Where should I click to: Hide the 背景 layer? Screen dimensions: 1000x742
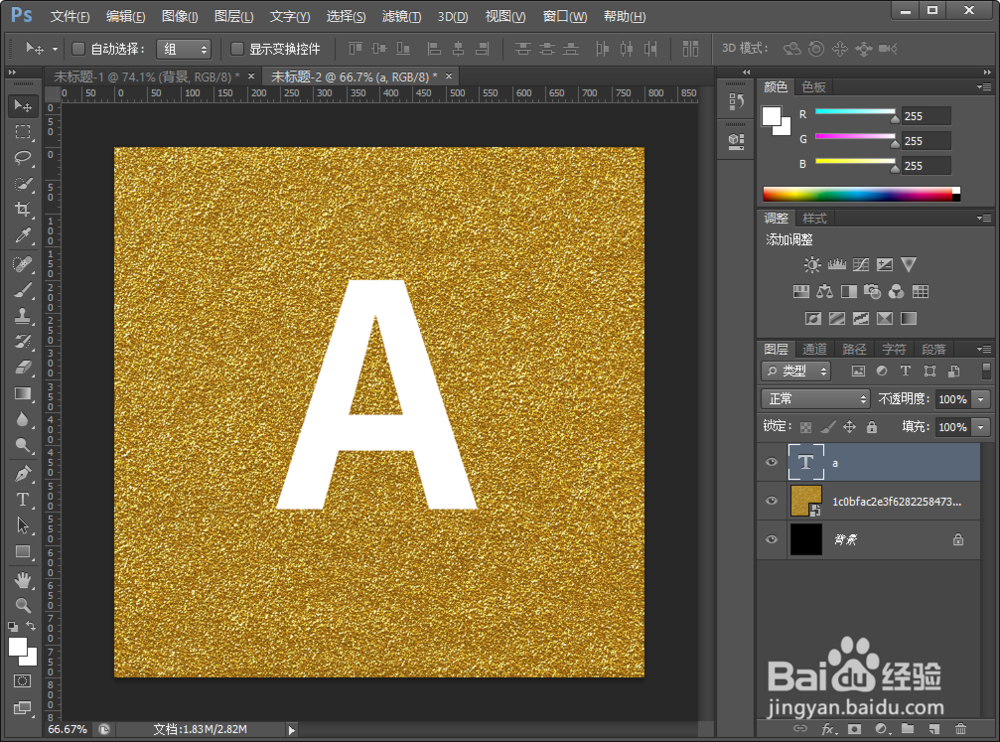[x=771, y=540]
